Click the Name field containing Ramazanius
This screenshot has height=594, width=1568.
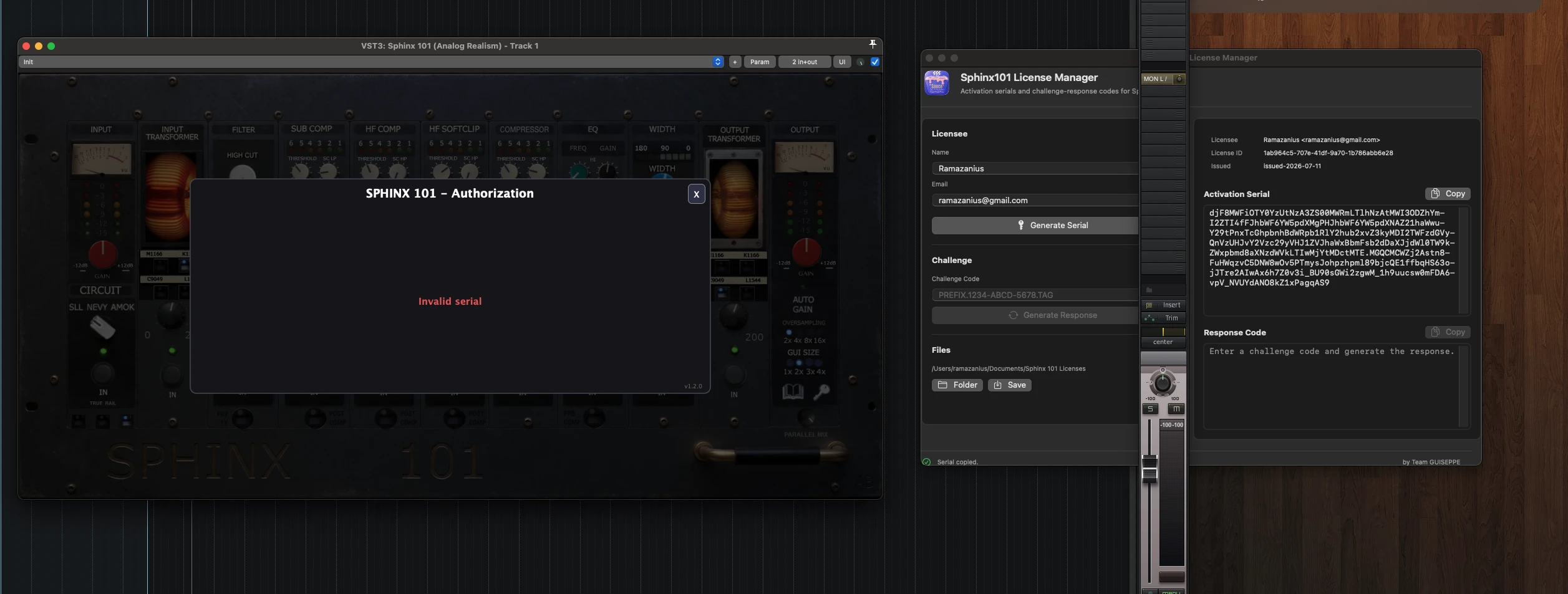pyautogui.click(x=1035, y=168)
